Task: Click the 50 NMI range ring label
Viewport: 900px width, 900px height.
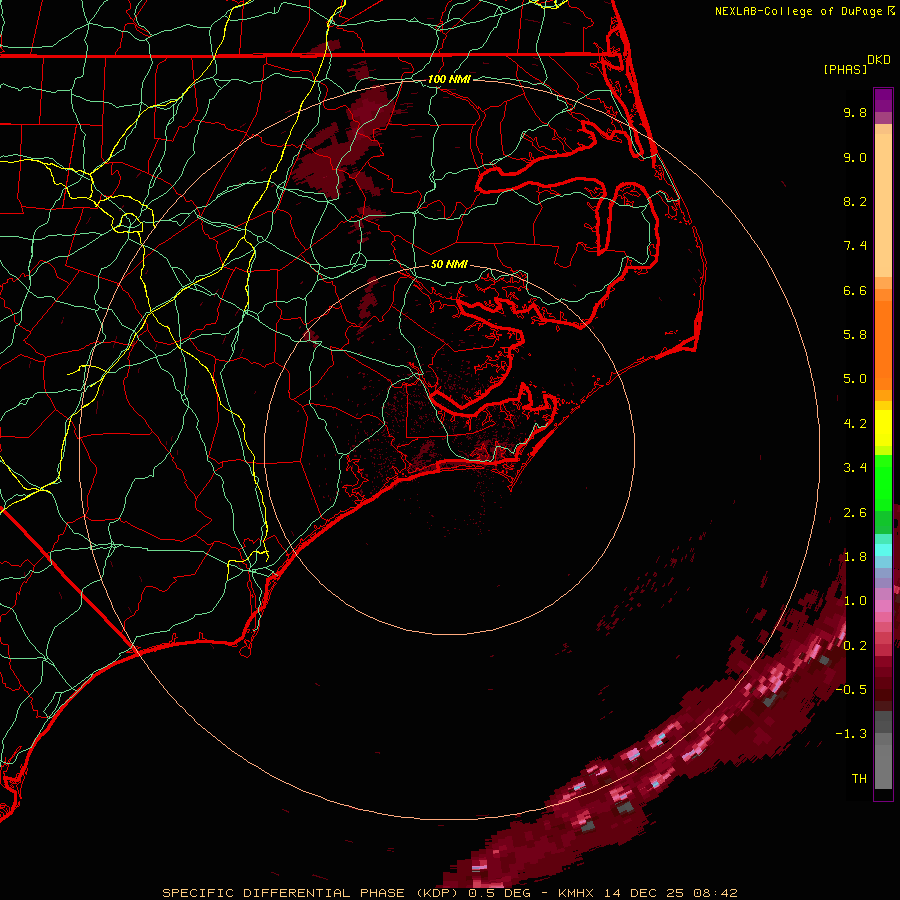Action: pyautogui.click(x=449, y=265)
